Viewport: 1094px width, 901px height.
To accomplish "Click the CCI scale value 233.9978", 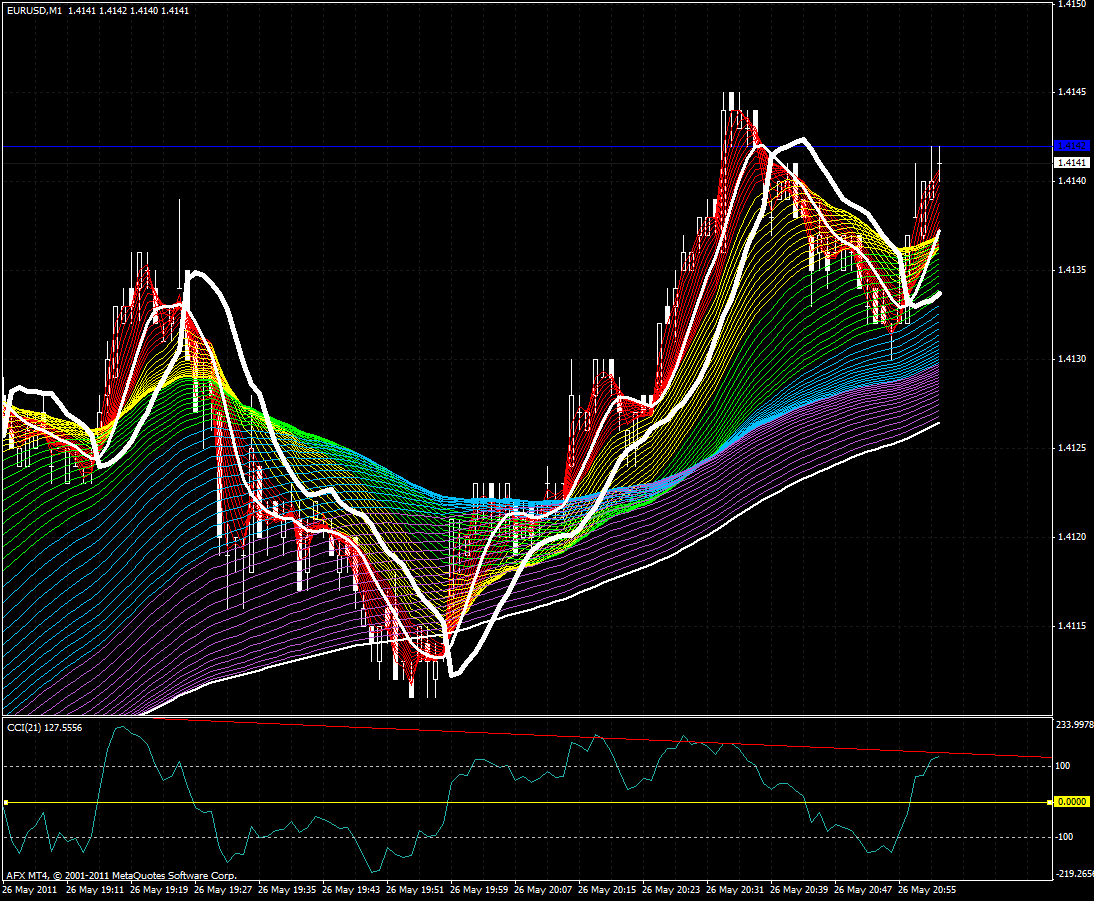I will (x=1074, y=725).
